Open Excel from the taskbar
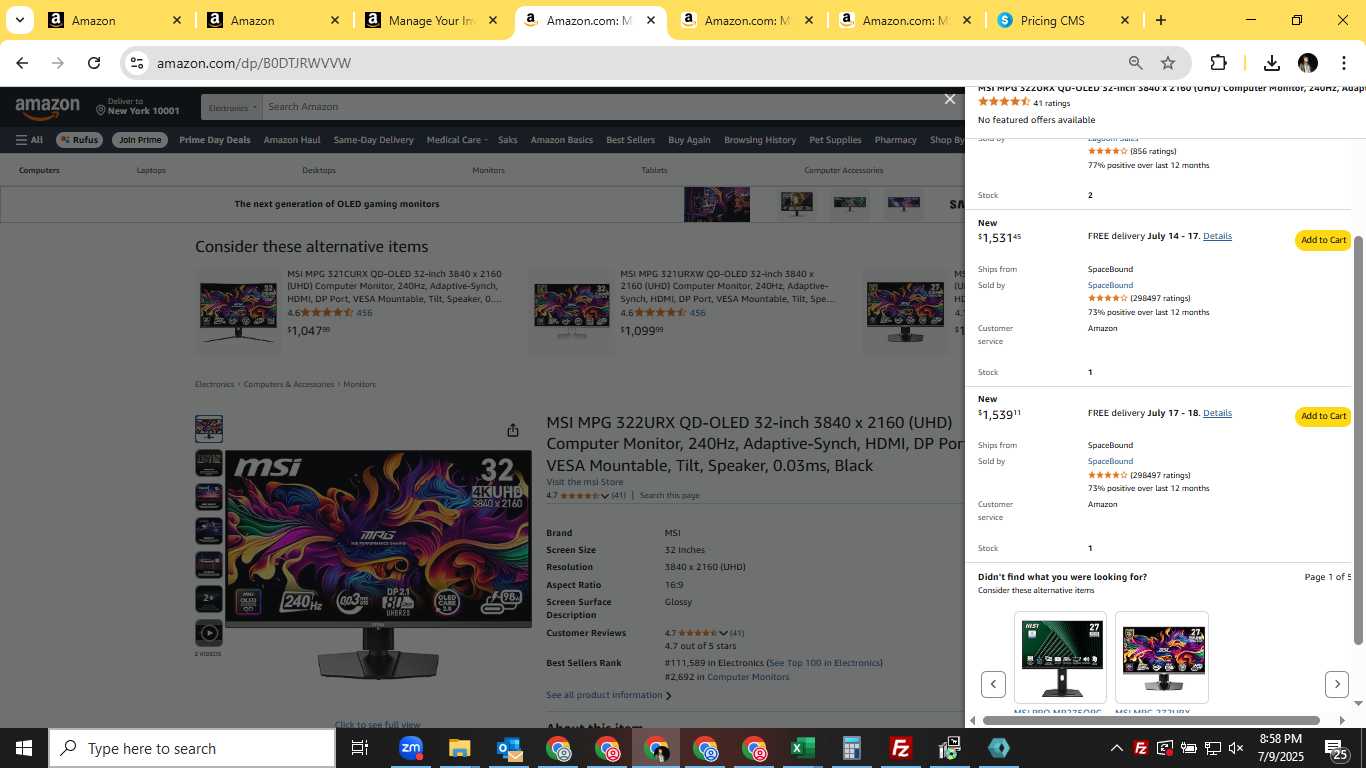 pos(802,748)
